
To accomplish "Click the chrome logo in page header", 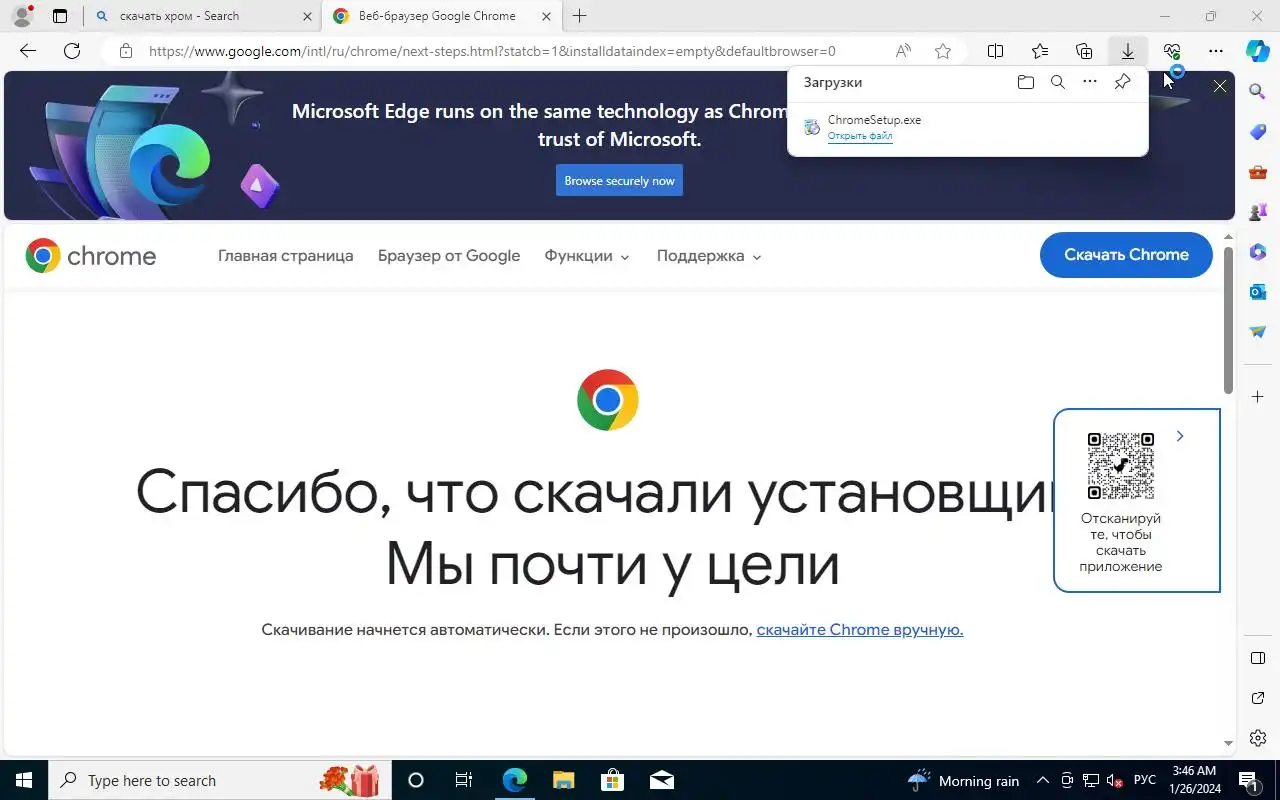I will click(91, 256).
